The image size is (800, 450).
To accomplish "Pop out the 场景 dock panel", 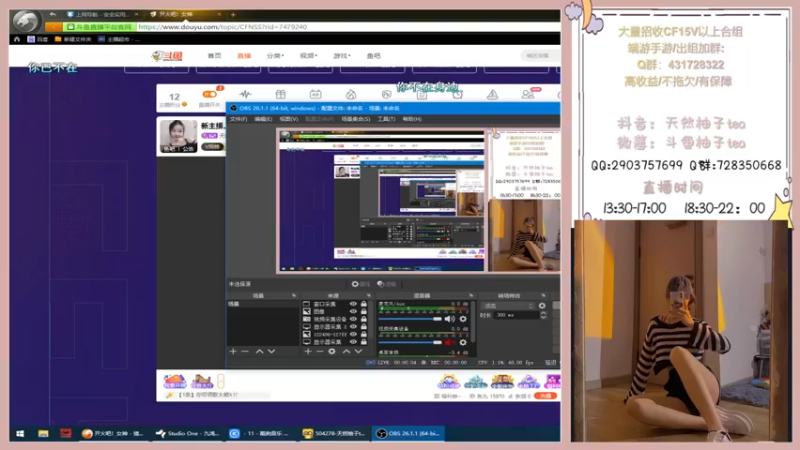I will (x=294, y=295).
